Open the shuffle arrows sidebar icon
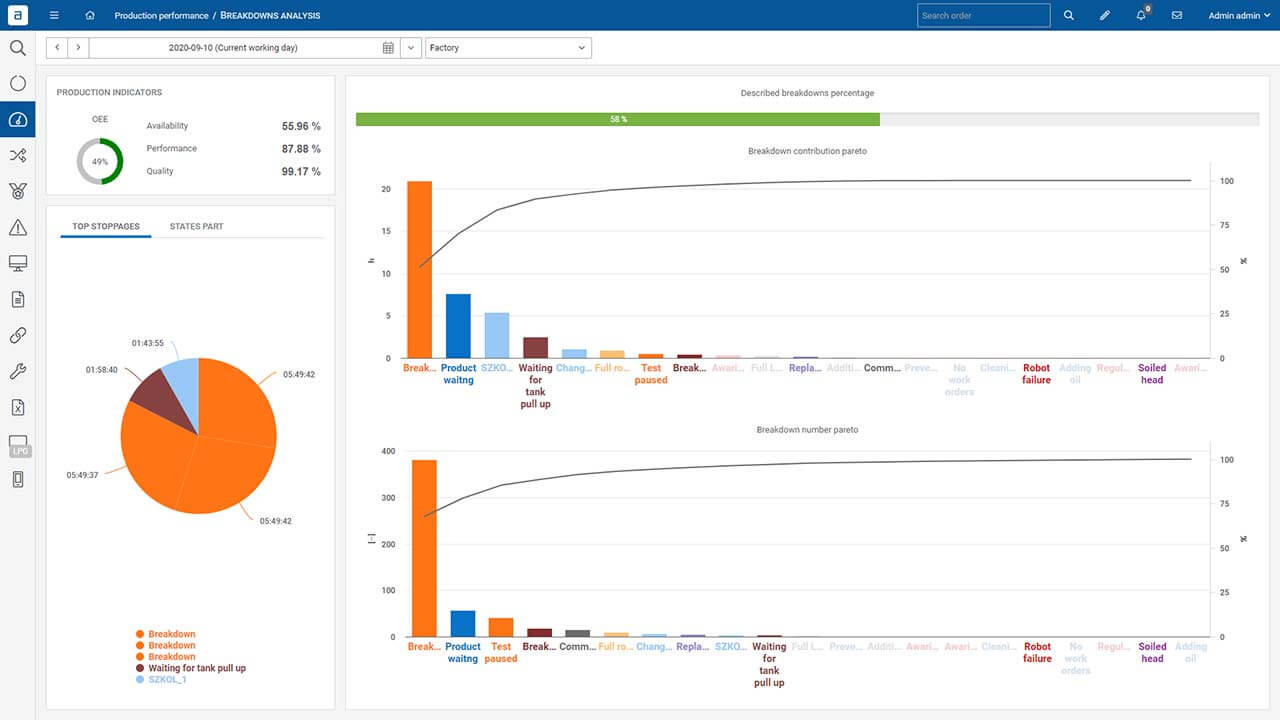 17,156
